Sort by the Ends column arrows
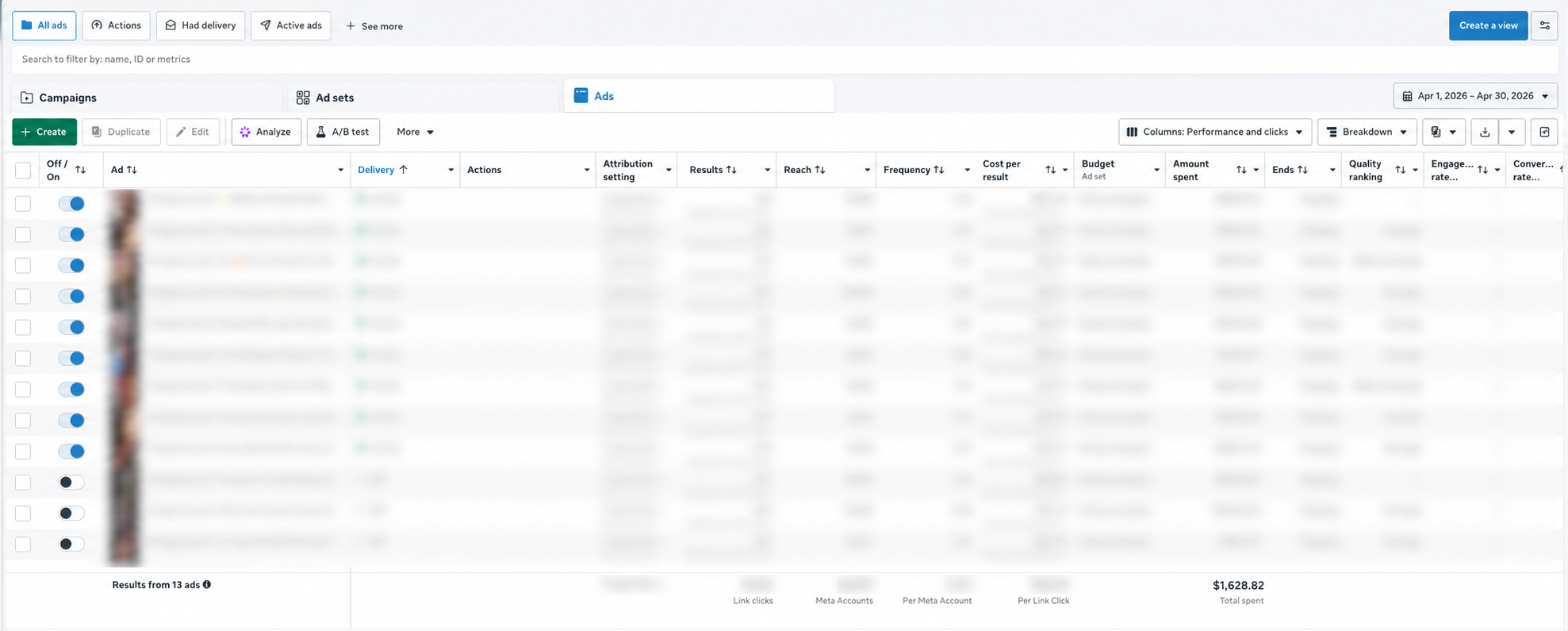The image size is (1568, 631). (1302, 170)
